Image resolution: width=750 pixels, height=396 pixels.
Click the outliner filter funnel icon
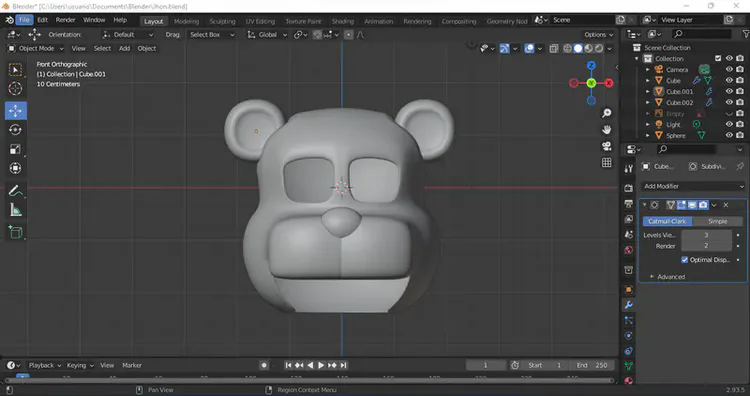tap(746, 34)
